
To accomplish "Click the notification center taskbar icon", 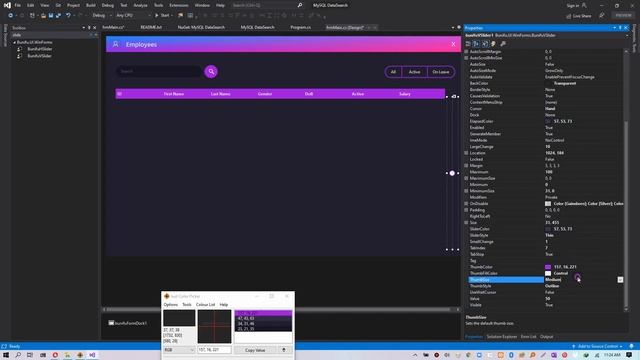I will click(629, 355).
